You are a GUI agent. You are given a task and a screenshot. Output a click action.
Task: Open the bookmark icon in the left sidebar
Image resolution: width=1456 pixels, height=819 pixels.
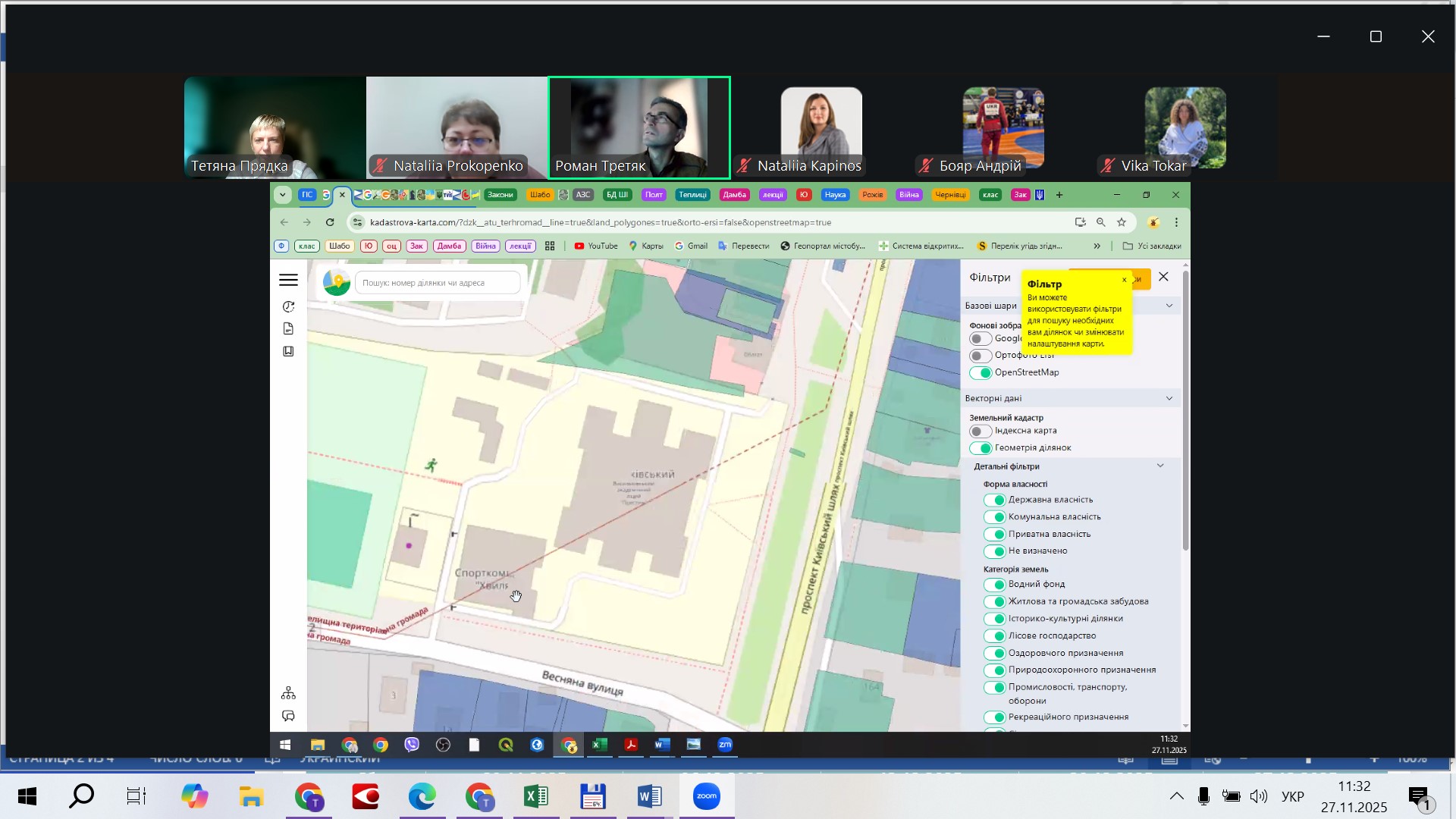tap(288, 351)
